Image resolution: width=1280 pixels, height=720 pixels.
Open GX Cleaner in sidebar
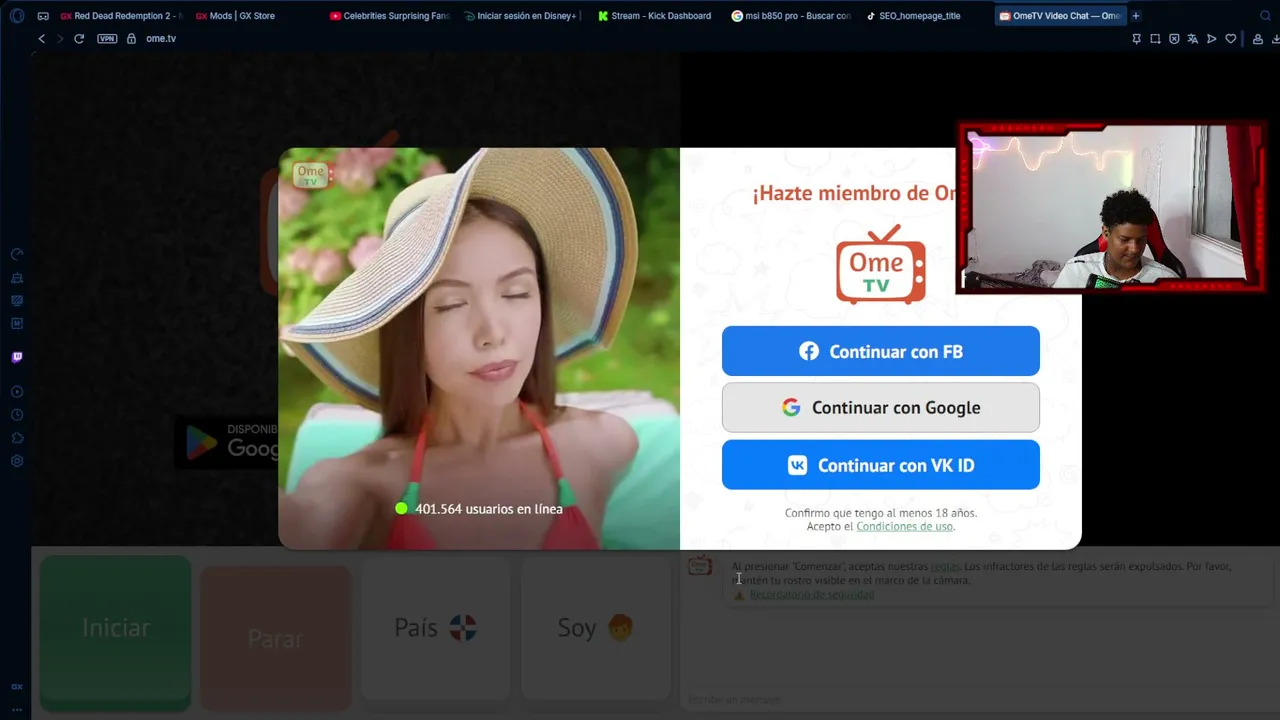17,278
